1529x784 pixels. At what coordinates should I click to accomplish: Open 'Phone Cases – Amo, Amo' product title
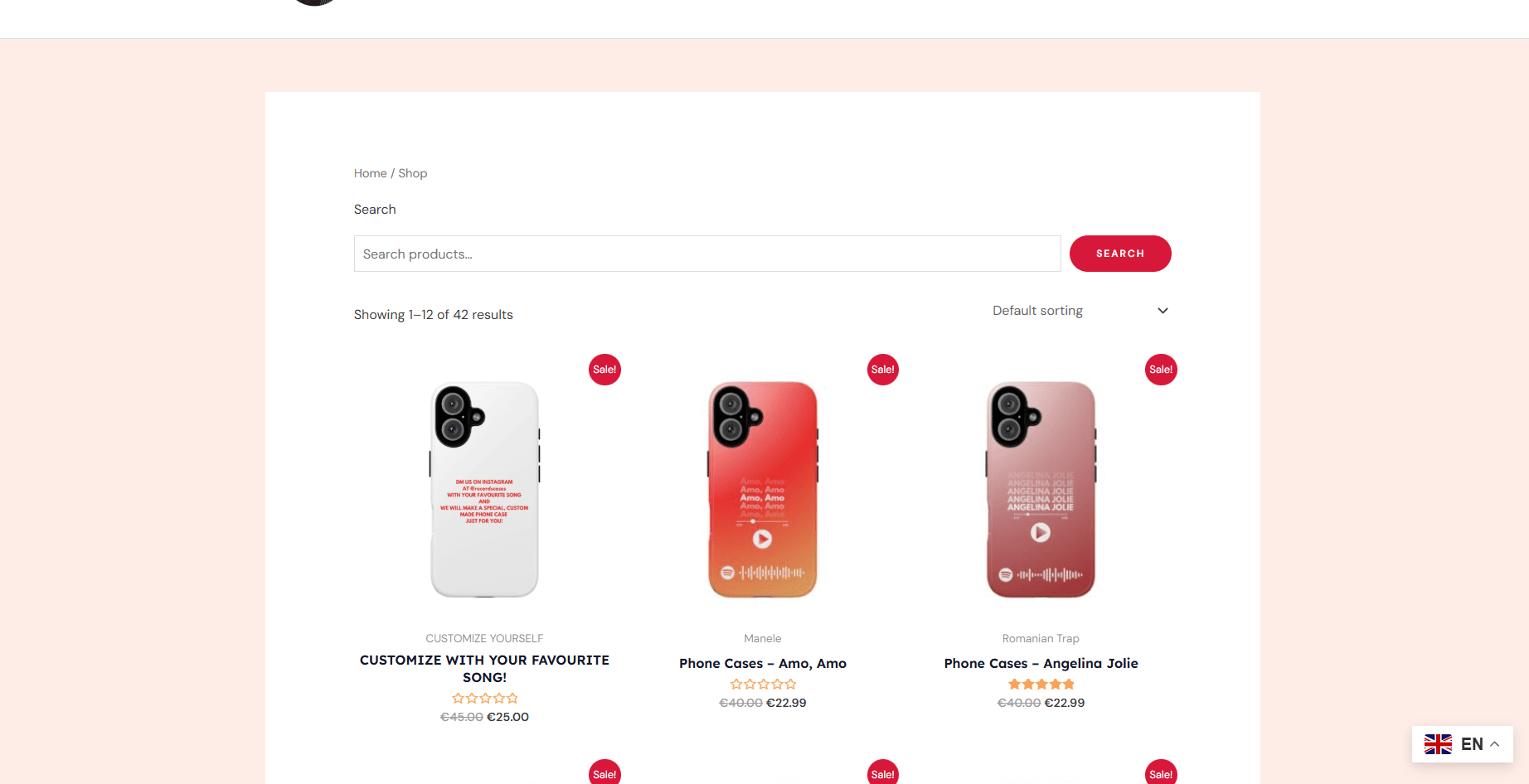pos(762,663)
